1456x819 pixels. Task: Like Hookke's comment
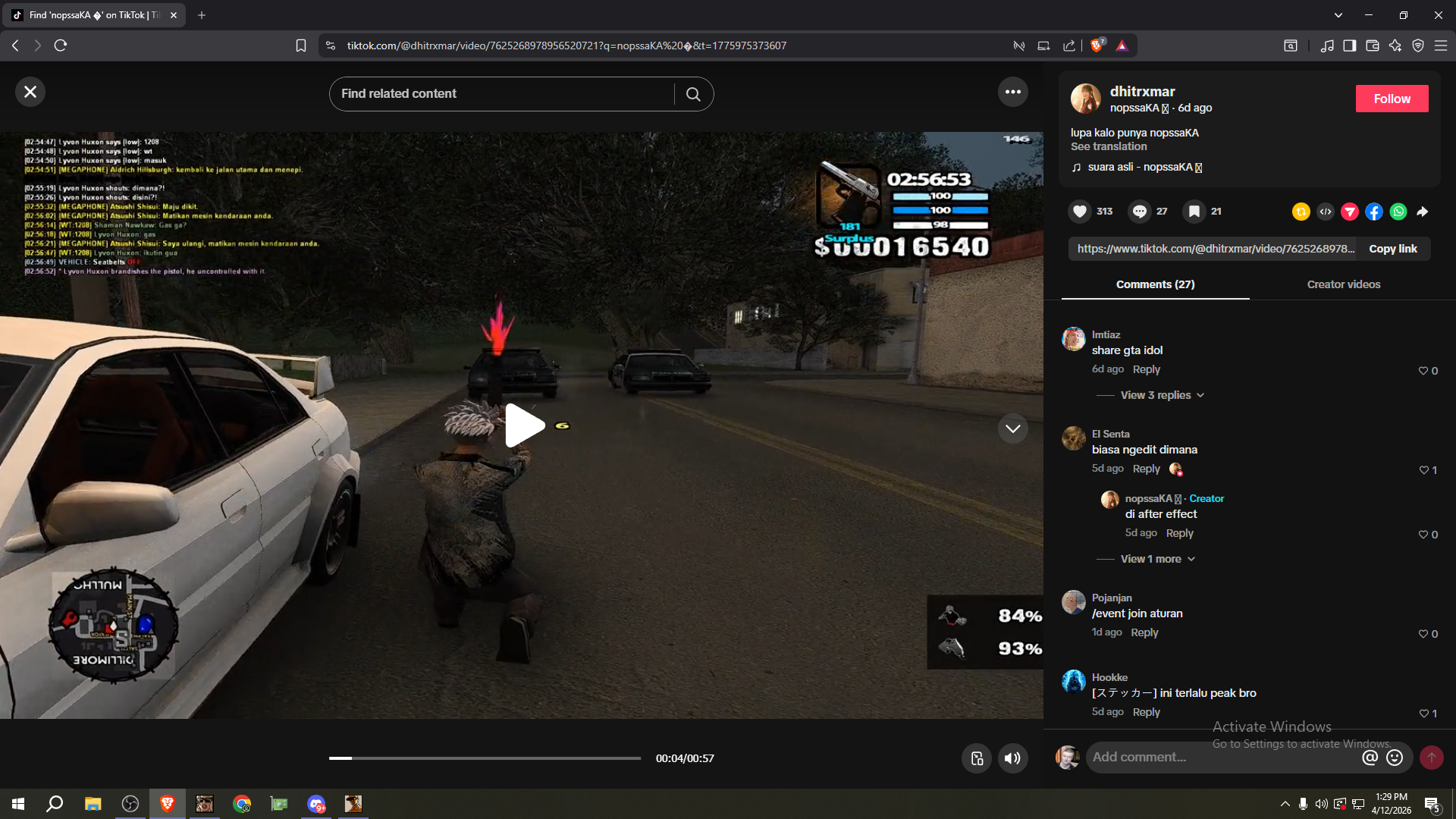tap(1423, 714)
